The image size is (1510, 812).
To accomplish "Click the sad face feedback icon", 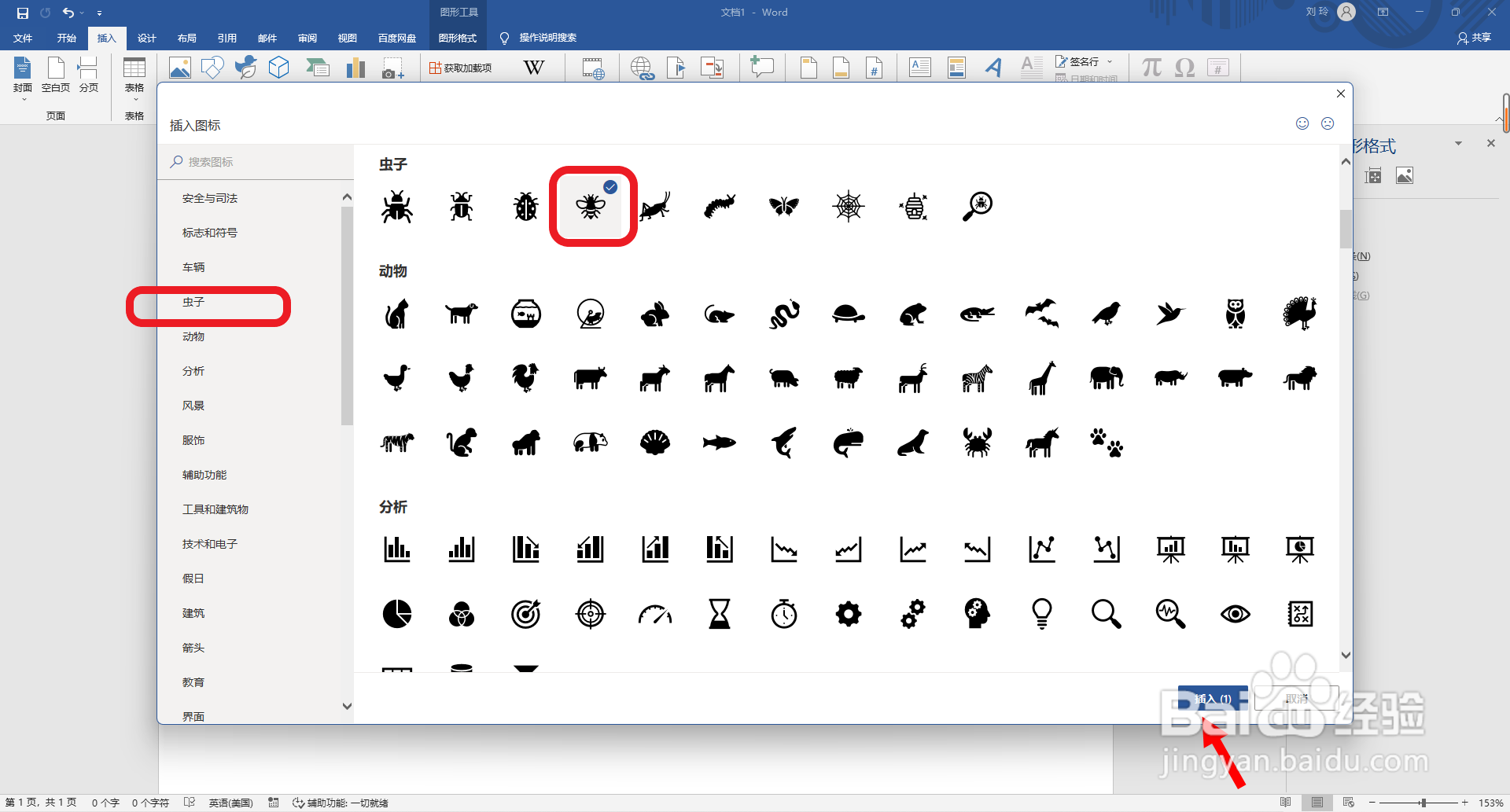I will coord(1328,123).
